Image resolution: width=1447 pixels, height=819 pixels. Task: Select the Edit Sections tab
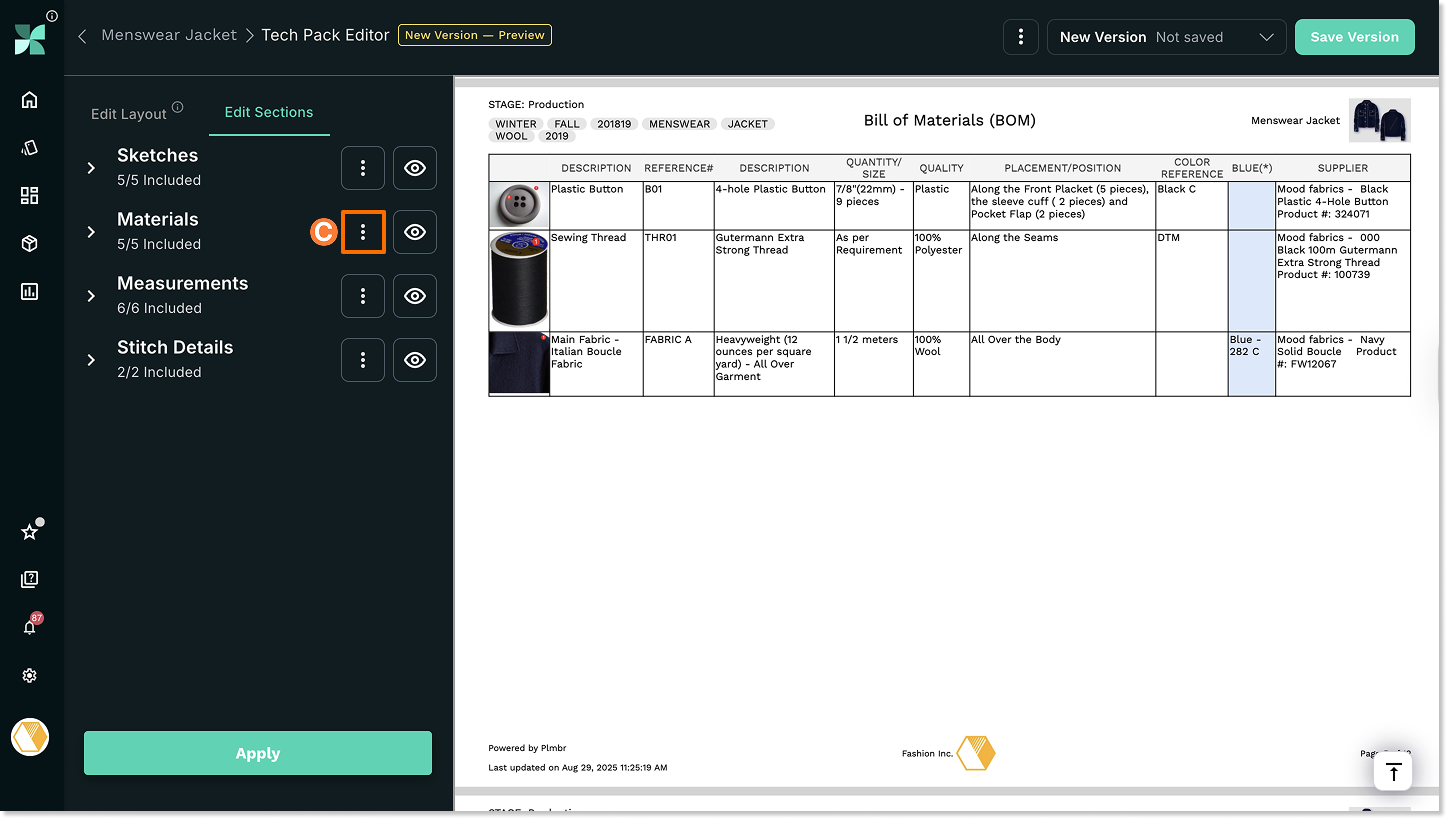tap(268, 112)
